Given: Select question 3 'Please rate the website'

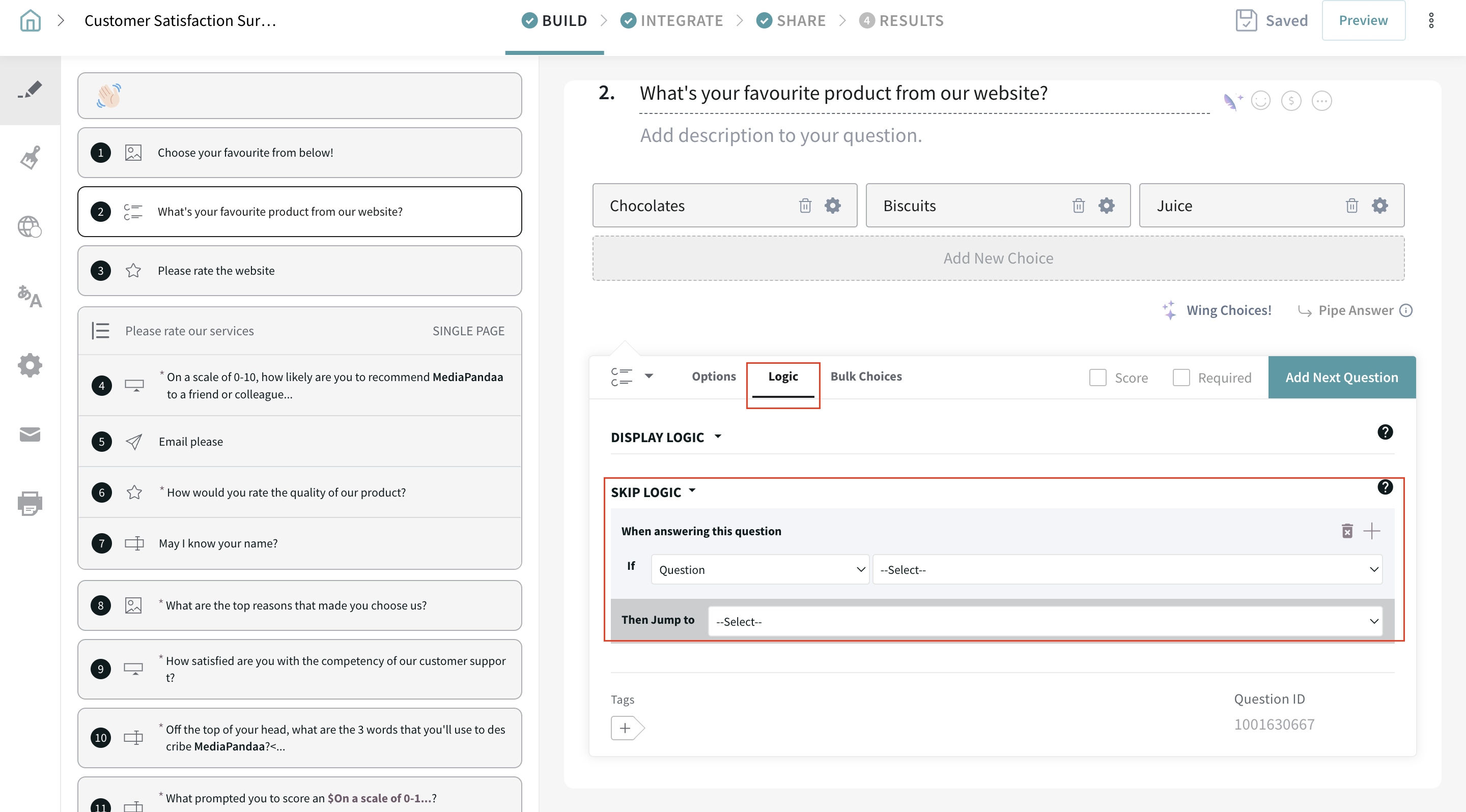Looking at the screenshot, I should click(x=299, y=271).
